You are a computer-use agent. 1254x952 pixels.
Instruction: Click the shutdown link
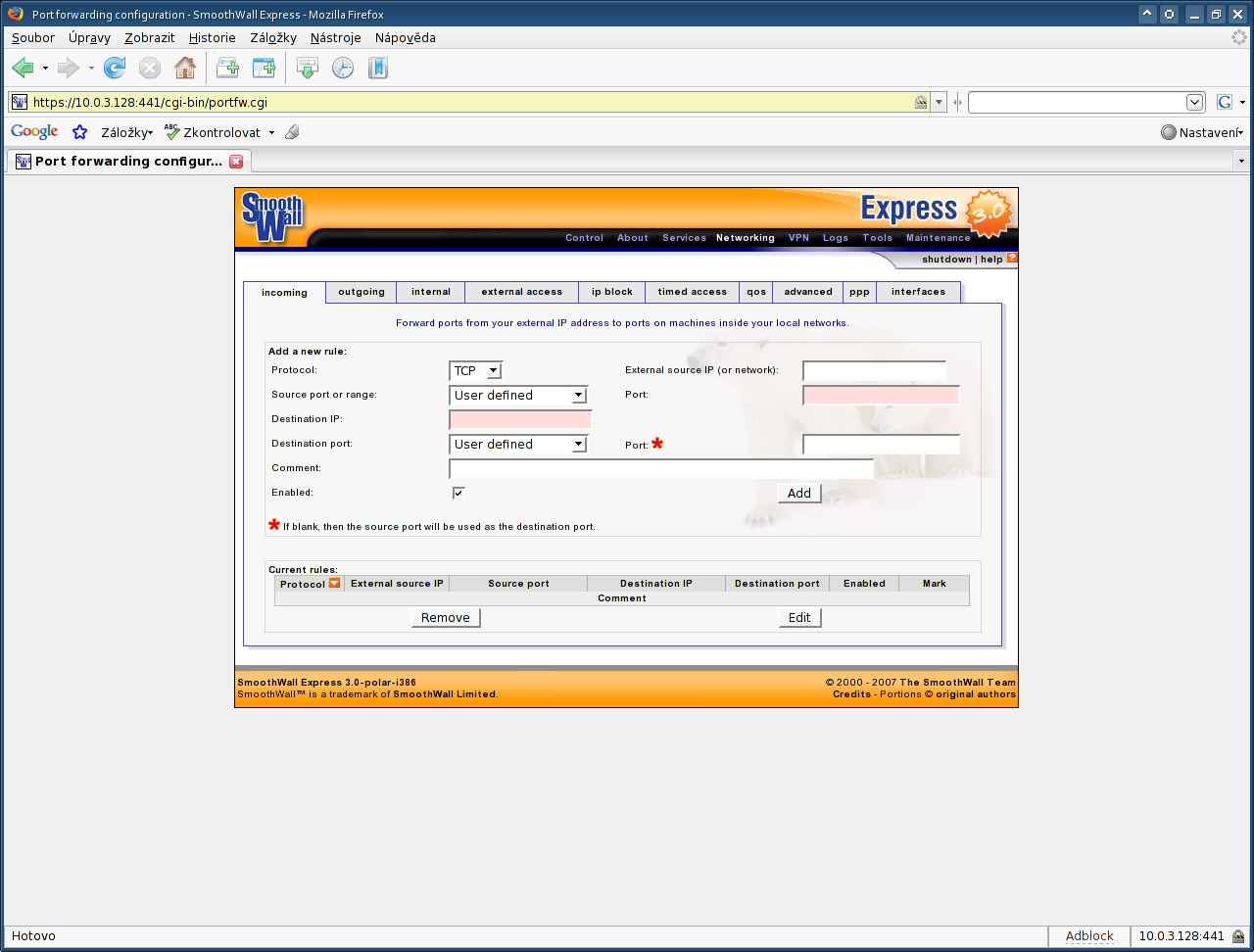[946, 260]
